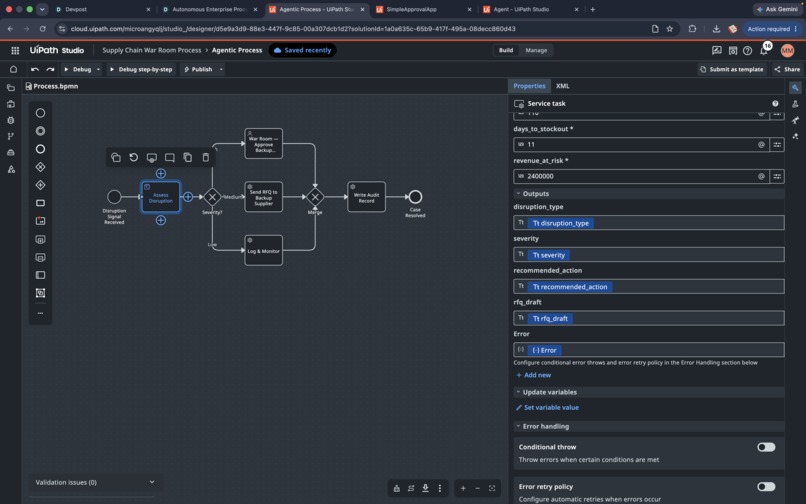Image resolution: width=806 pixels, height=504 pixels.
Task: Switch to the SimpleApprovalApp browser tab
Action: click(x=423, y=9)
